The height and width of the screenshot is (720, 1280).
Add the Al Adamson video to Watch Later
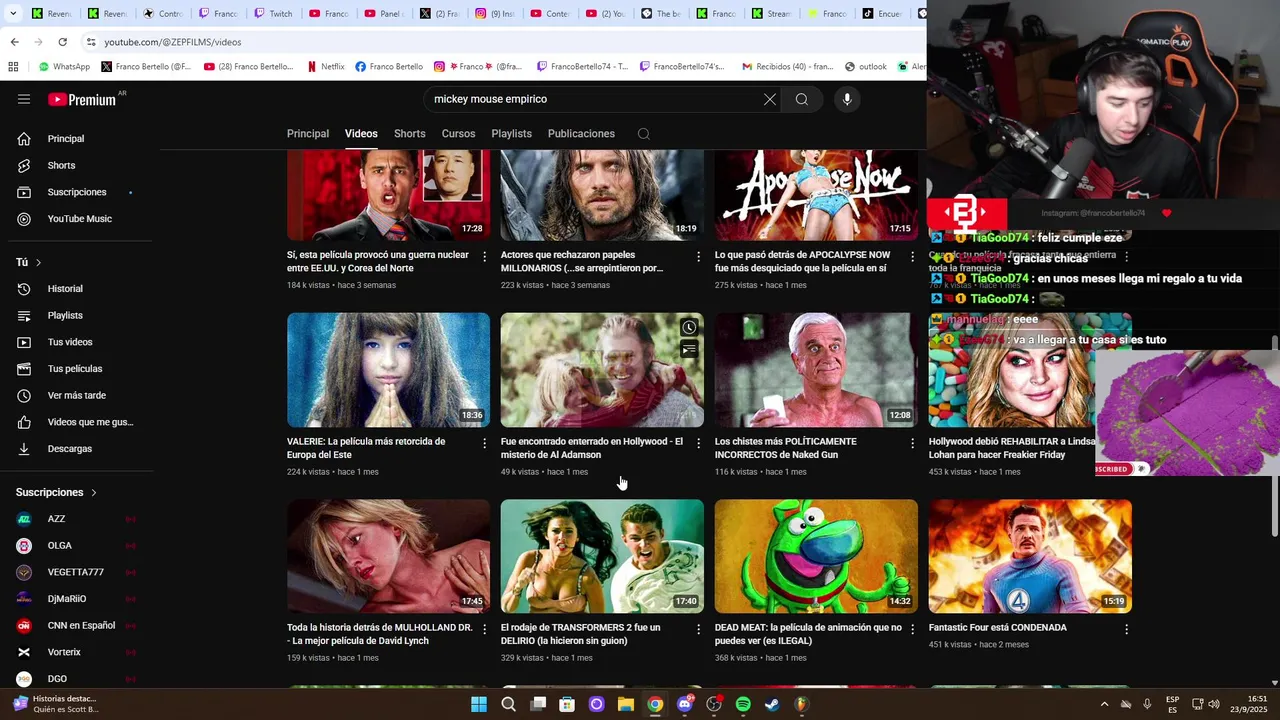[x=689, y=328]
